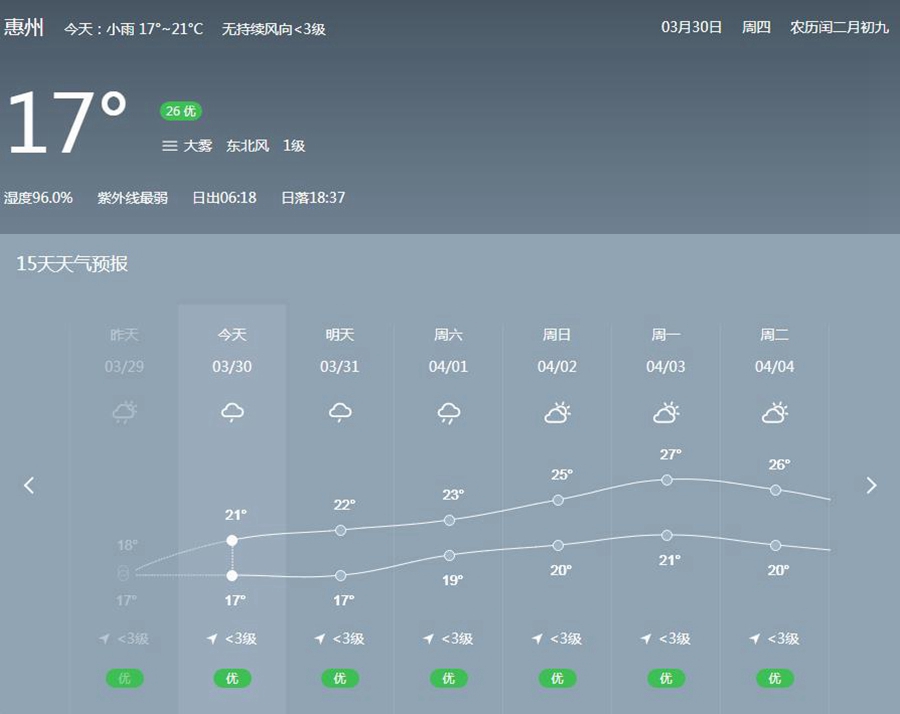
Task: Show earlier days with left arrow
Action: pos(29,485)
